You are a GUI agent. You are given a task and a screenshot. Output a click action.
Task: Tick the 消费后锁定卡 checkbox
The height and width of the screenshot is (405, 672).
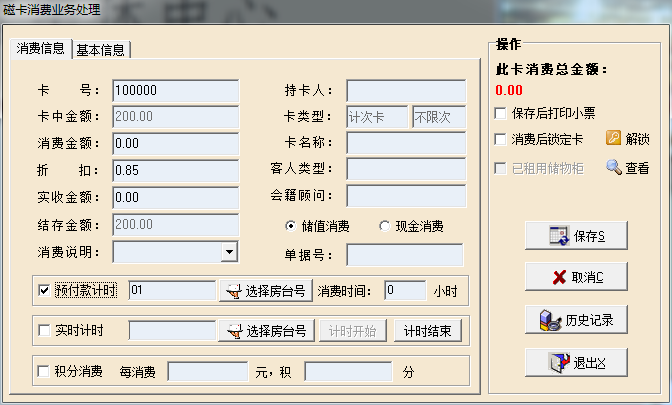[500, 140]
